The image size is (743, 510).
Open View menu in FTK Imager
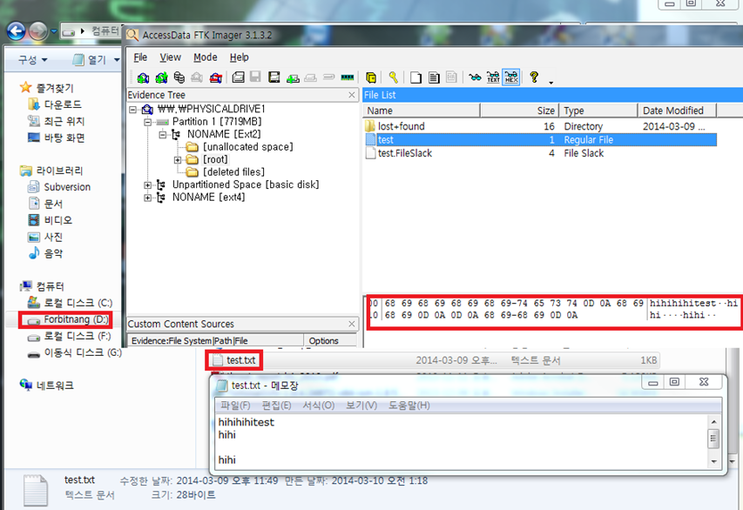[x=170, y=57]
